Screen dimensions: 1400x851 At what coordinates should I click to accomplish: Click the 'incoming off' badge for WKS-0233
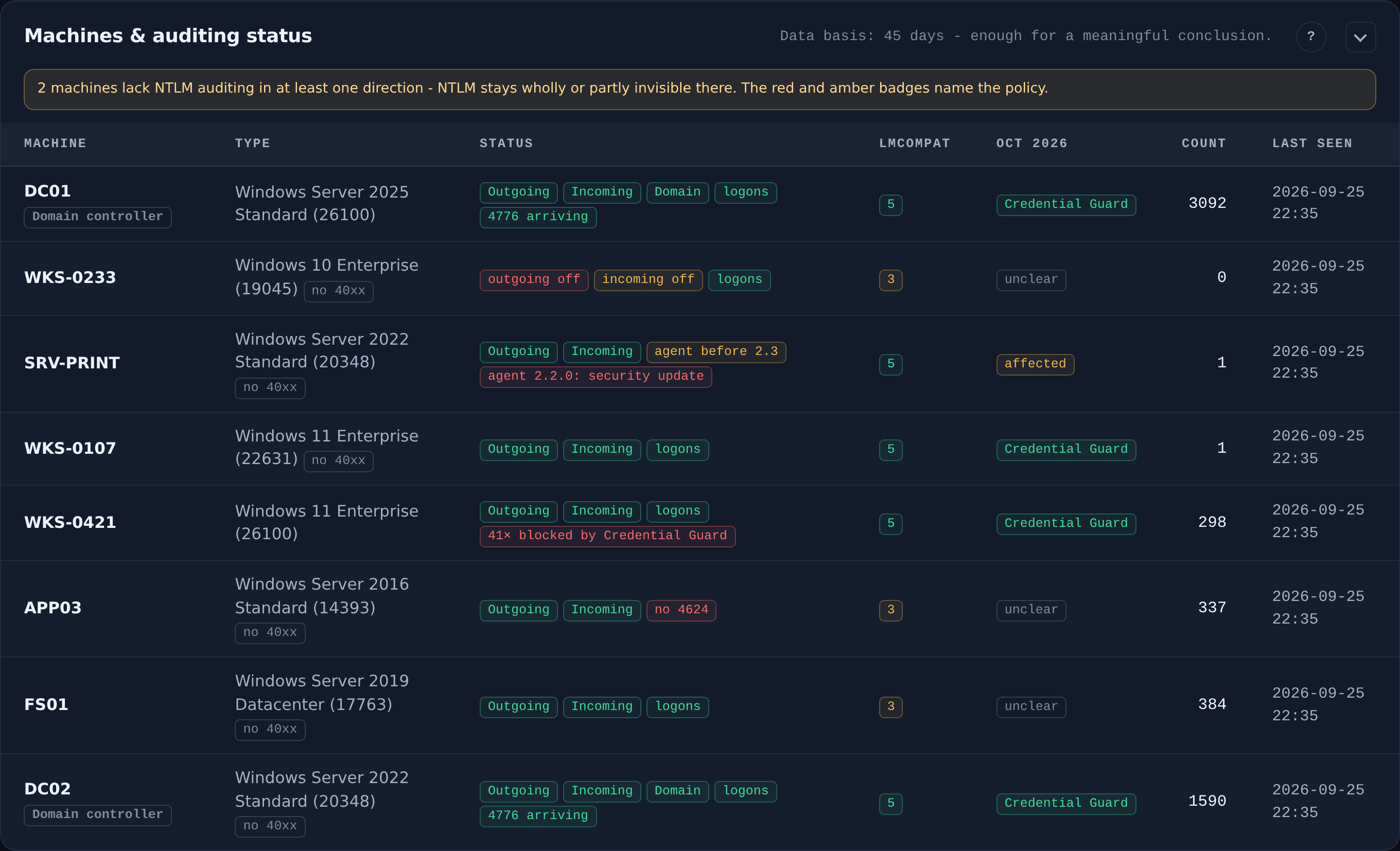[x=647, y=279]
